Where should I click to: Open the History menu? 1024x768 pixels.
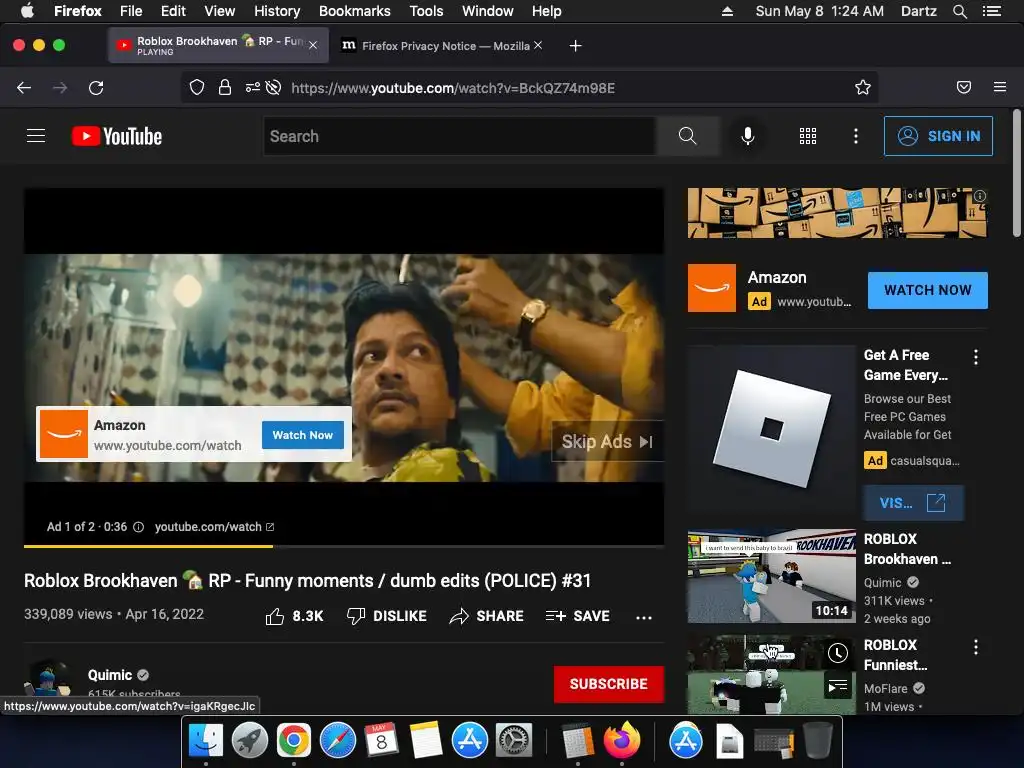click(277, 11)
